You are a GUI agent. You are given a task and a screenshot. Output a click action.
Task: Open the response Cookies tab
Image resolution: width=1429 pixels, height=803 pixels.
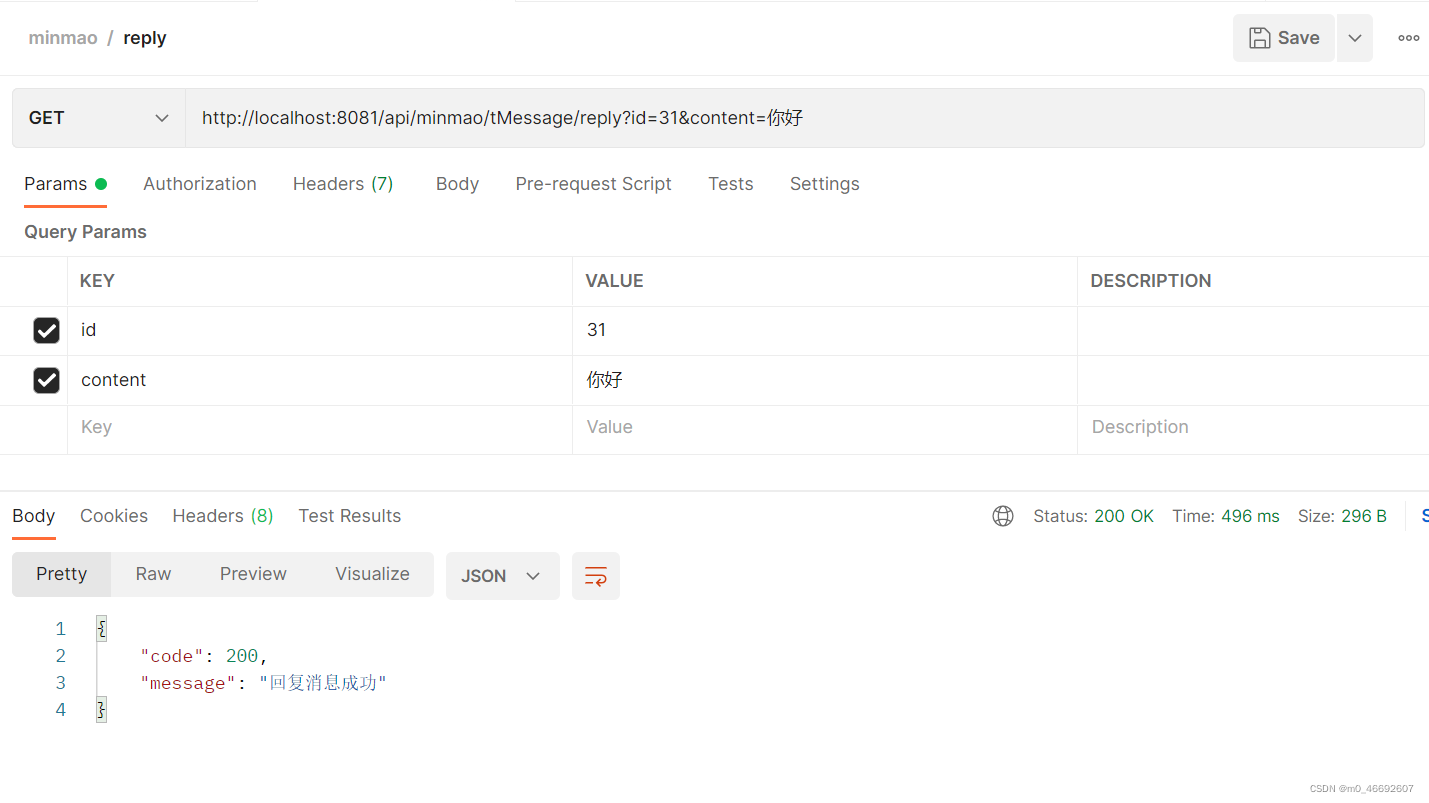pos(114,516)
